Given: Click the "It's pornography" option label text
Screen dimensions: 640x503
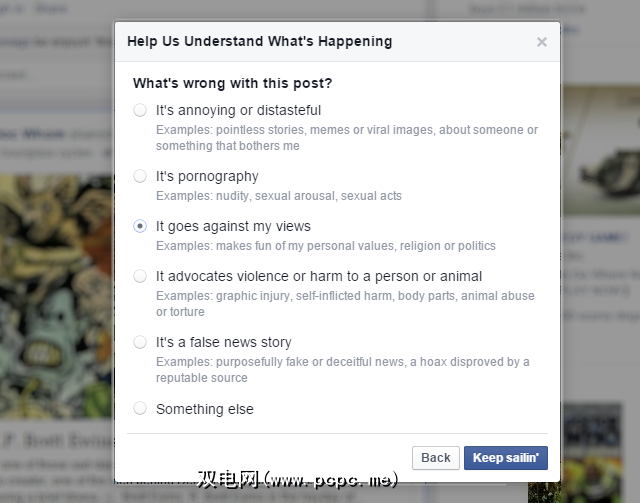Looking at the screenshot, I should tap(207, 176).
